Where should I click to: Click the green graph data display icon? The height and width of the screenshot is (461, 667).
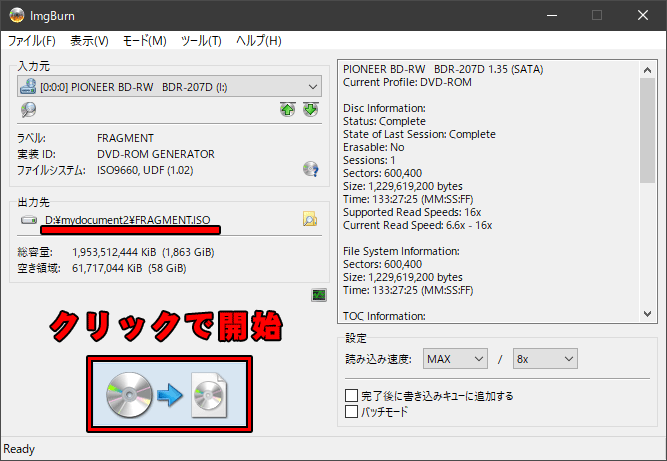(319, 295)
